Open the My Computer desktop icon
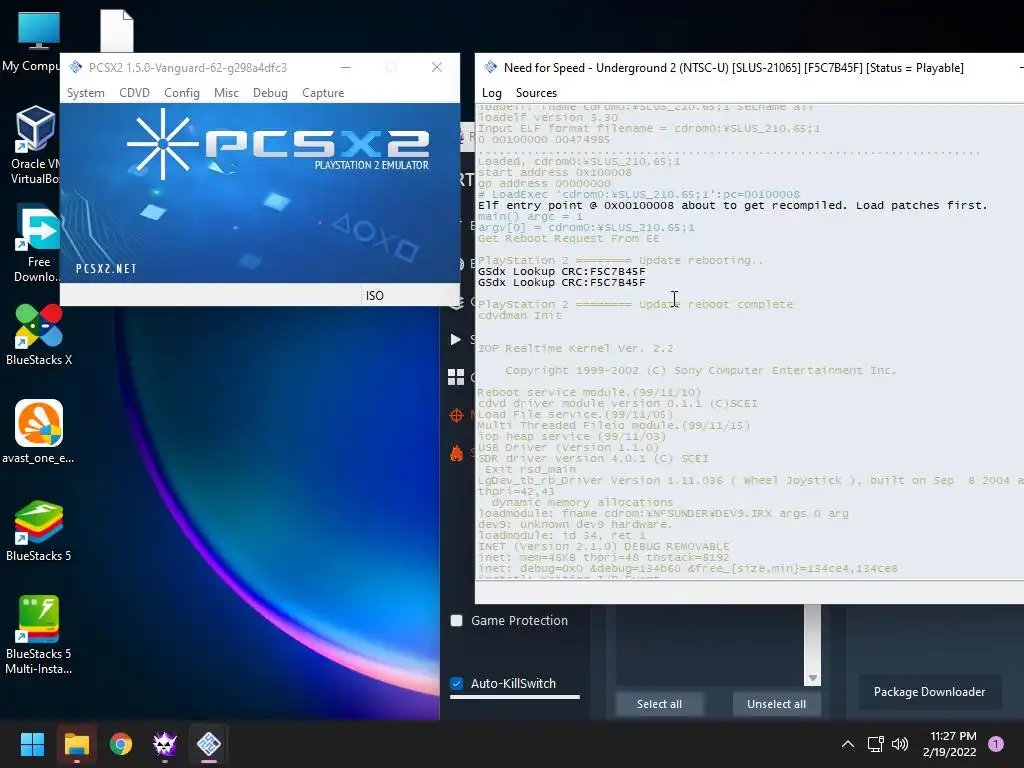Screen dimensions: 1024x768 coord(38,40)
